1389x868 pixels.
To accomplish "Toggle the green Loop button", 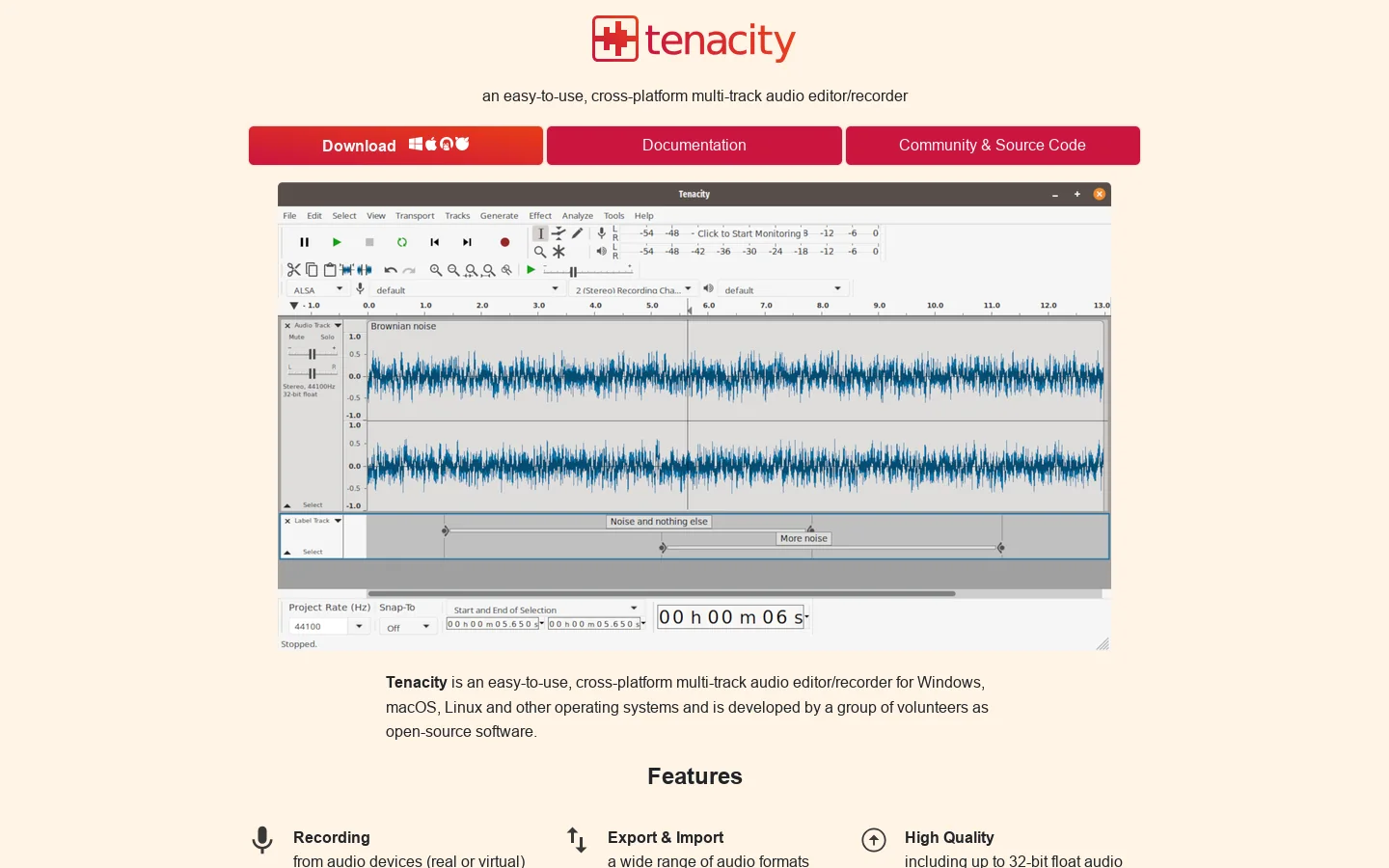I will pos(402,242).
